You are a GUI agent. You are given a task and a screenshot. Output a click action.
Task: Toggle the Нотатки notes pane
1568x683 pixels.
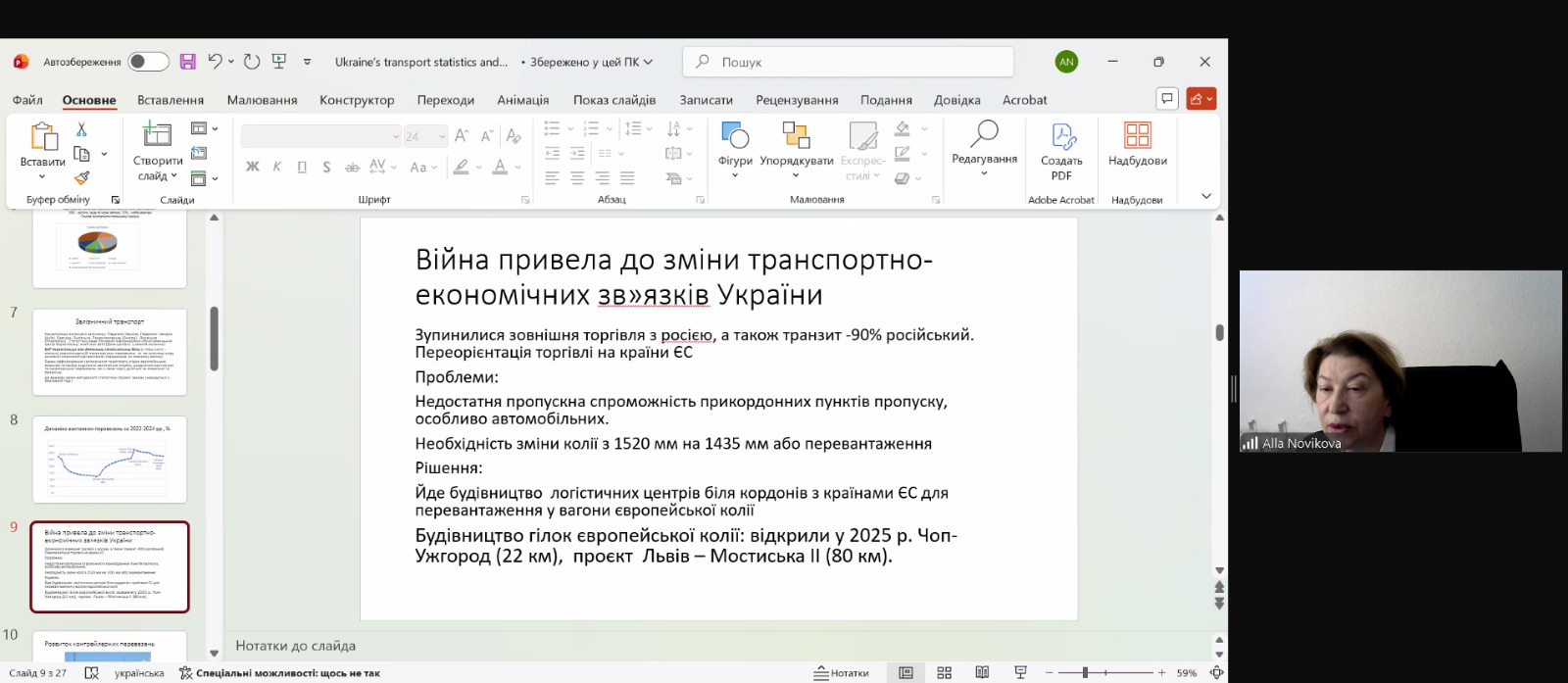click(x=842, y=673)
